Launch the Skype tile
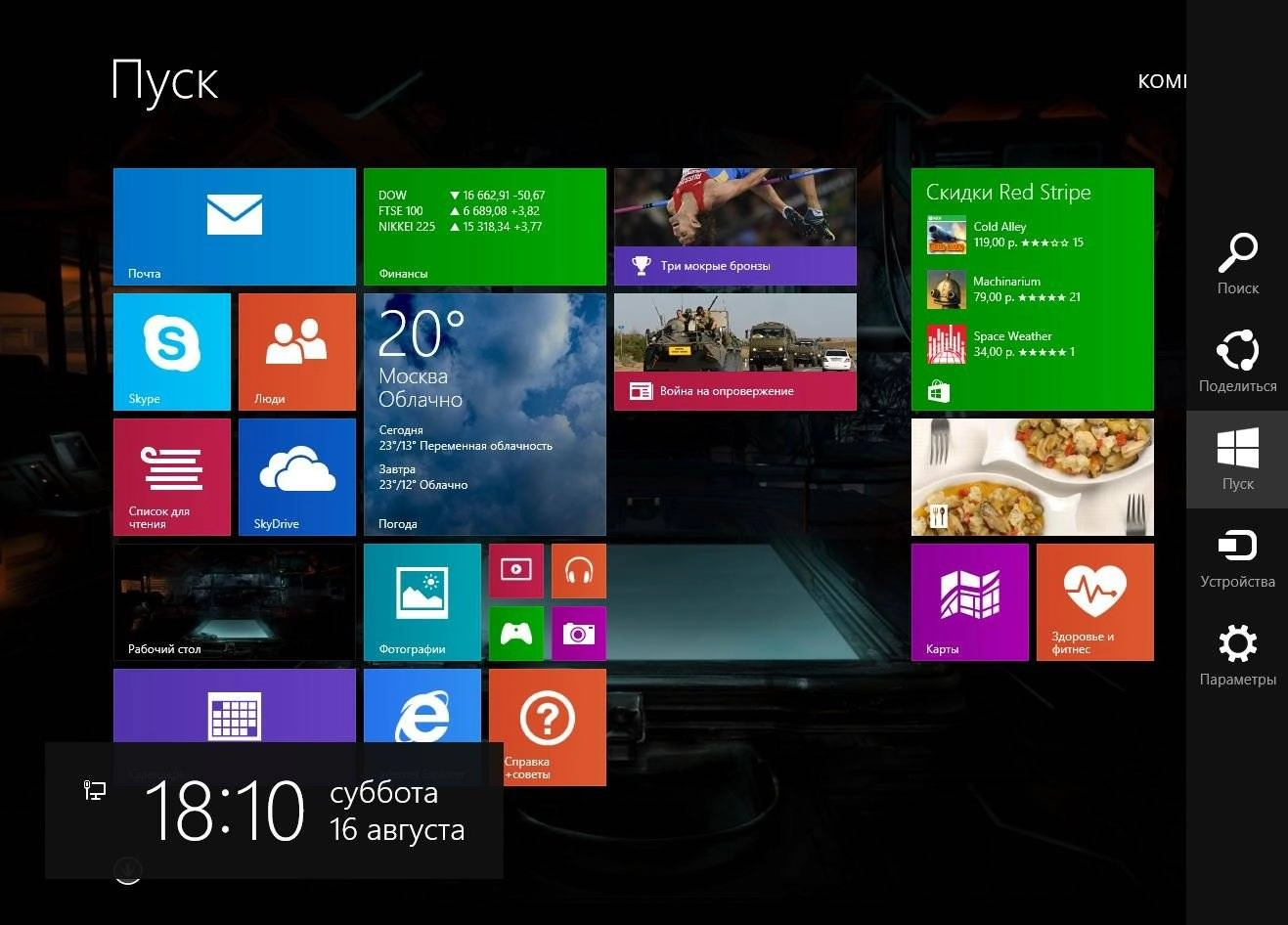The image size is (1288, 925). 172,352
